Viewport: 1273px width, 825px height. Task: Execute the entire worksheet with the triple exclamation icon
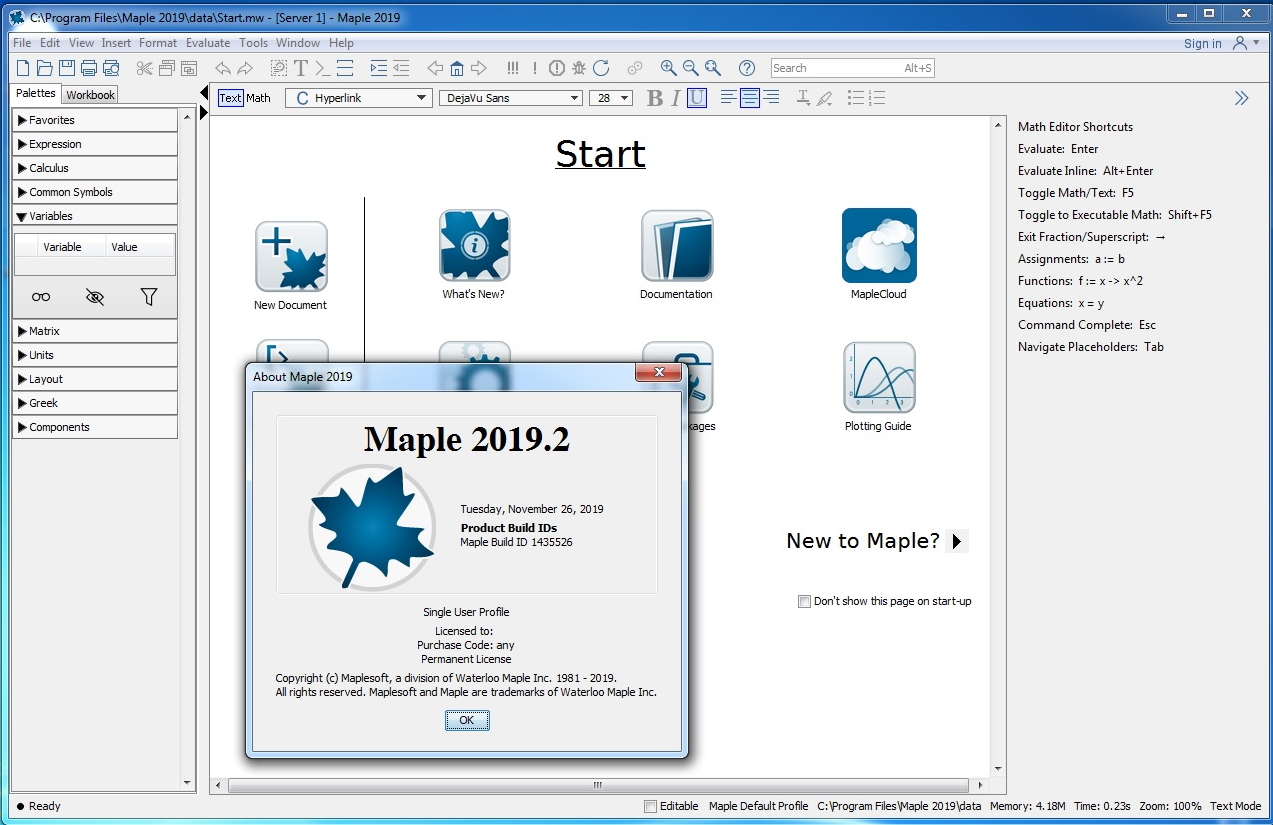513,68
